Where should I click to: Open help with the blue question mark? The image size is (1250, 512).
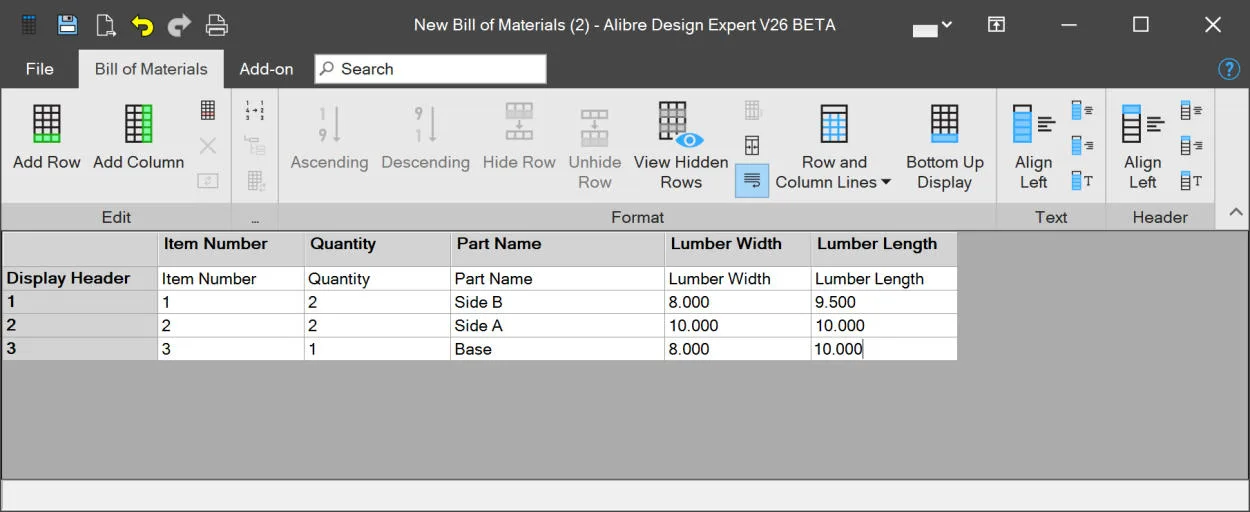(x=1229, y=69)
